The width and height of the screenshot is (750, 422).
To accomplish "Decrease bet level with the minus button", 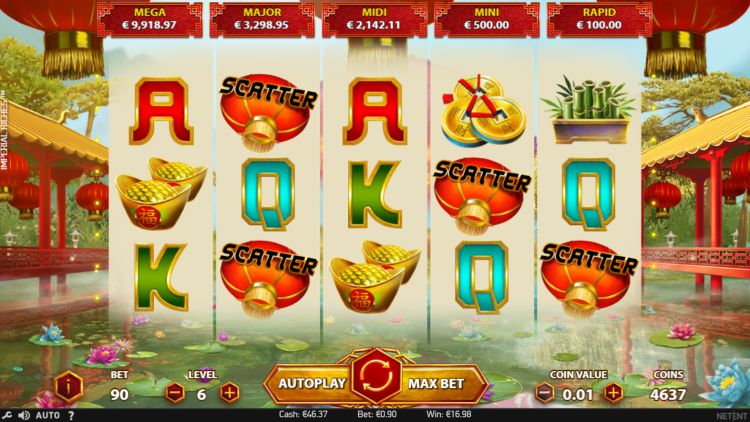I will coord(175,393).
